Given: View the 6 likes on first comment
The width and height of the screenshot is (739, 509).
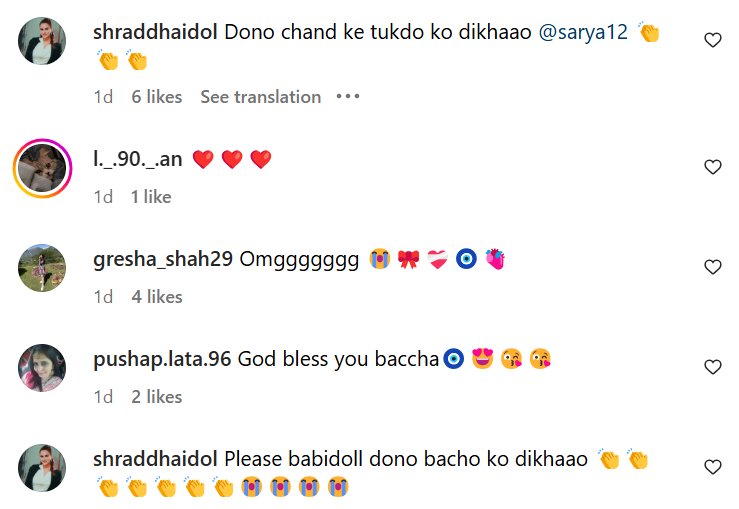Looking at the screenshot, I should (156, 97).
